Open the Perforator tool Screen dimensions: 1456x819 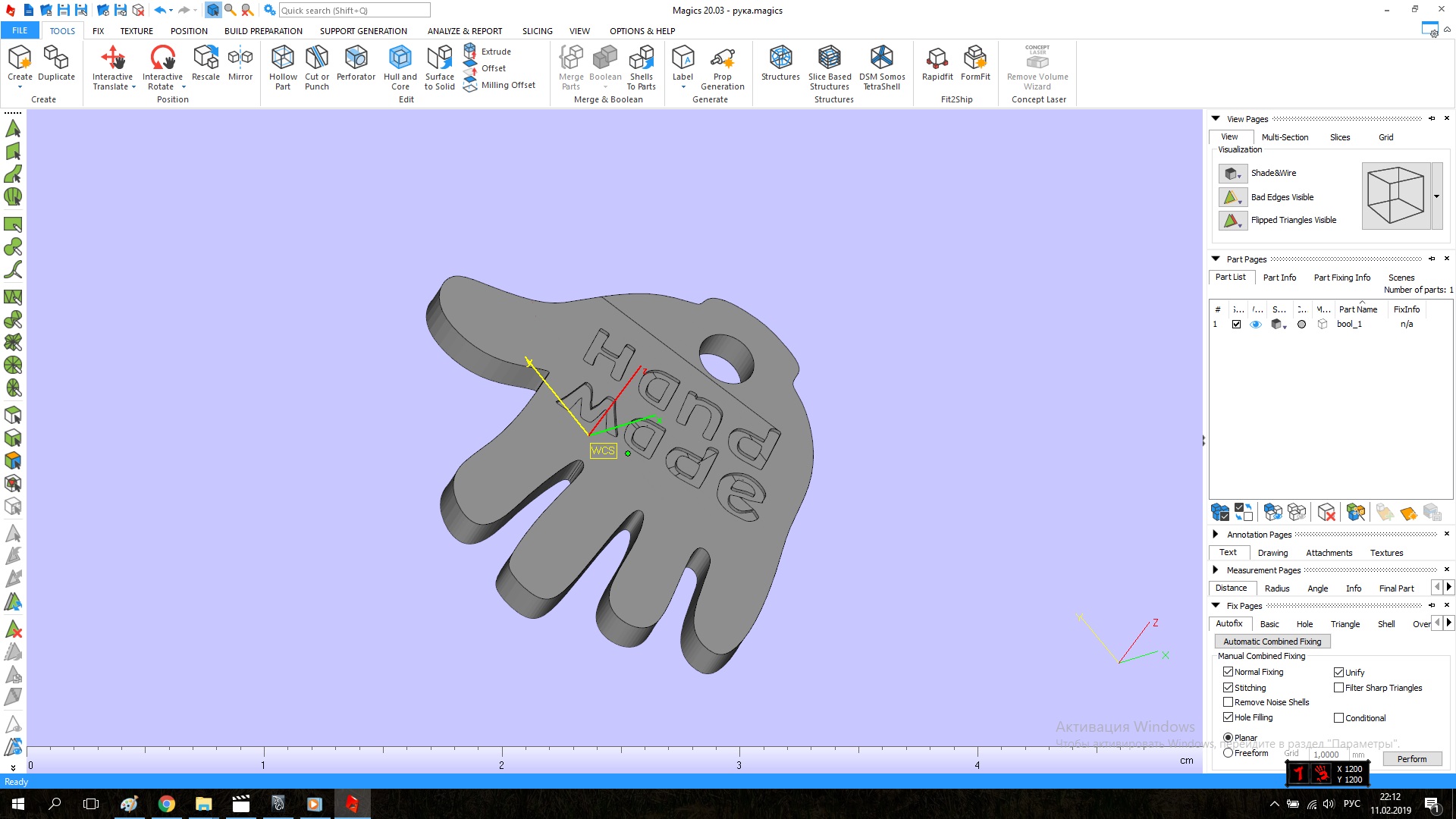[x=356, y=62]
